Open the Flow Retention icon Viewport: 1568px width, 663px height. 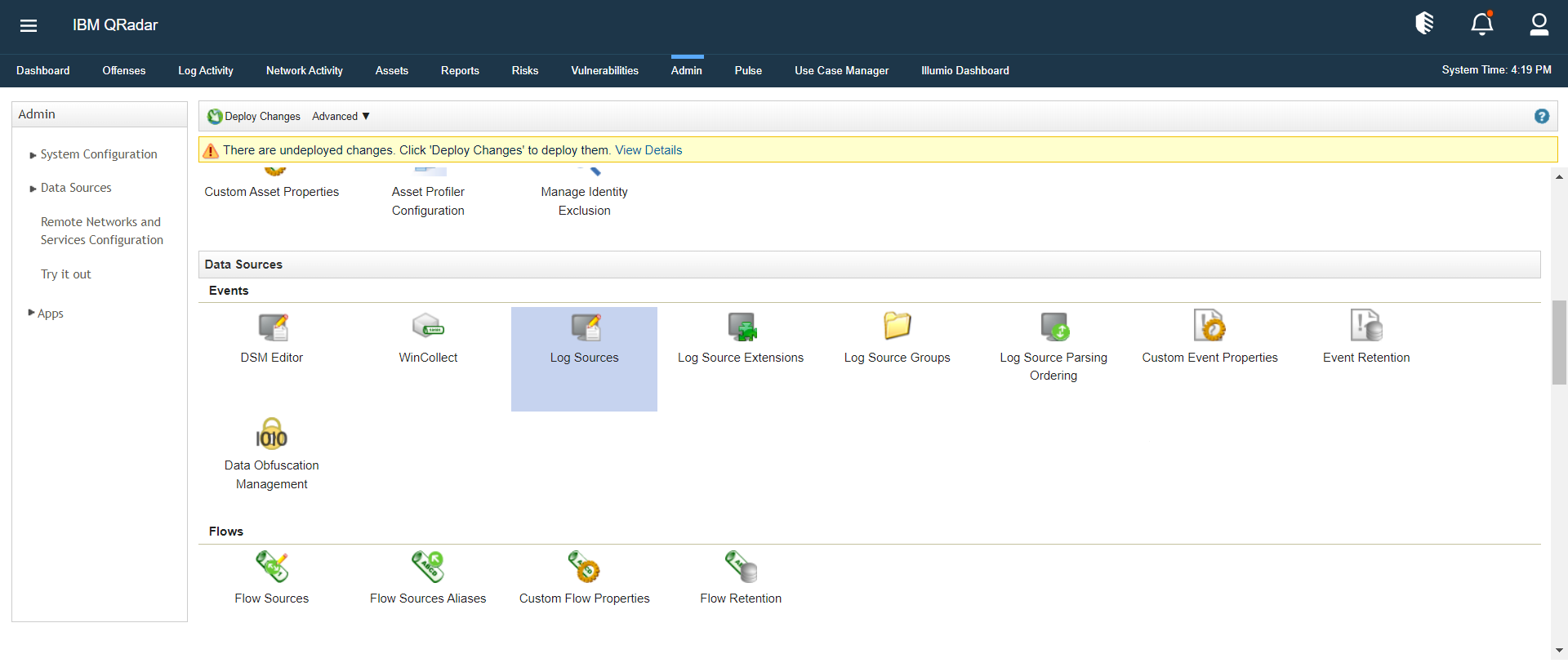tap(742, 567)
